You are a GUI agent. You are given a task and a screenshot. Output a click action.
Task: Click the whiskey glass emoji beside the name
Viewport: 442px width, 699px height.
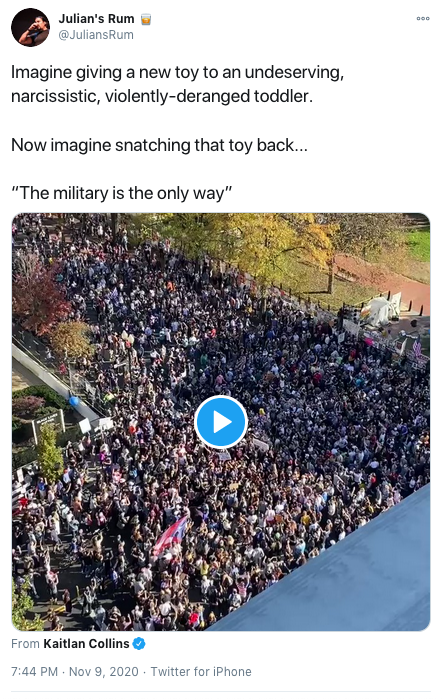tap(146, 19)
